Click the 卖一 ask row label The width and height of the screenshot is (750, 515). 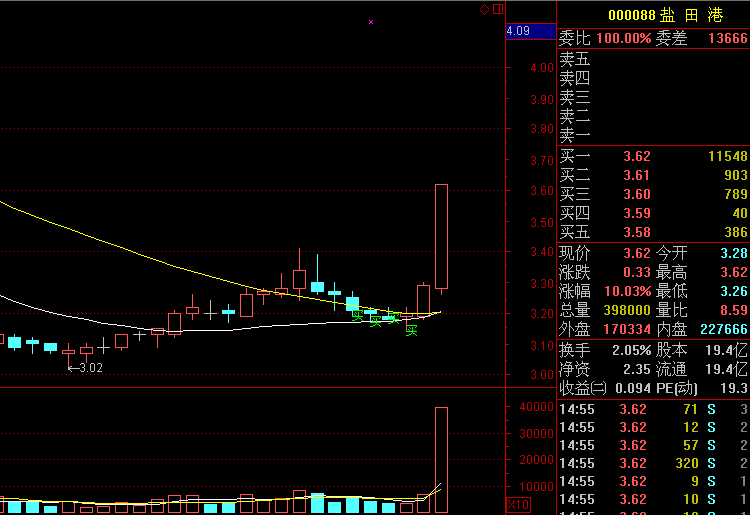click(x=574, y=136)
